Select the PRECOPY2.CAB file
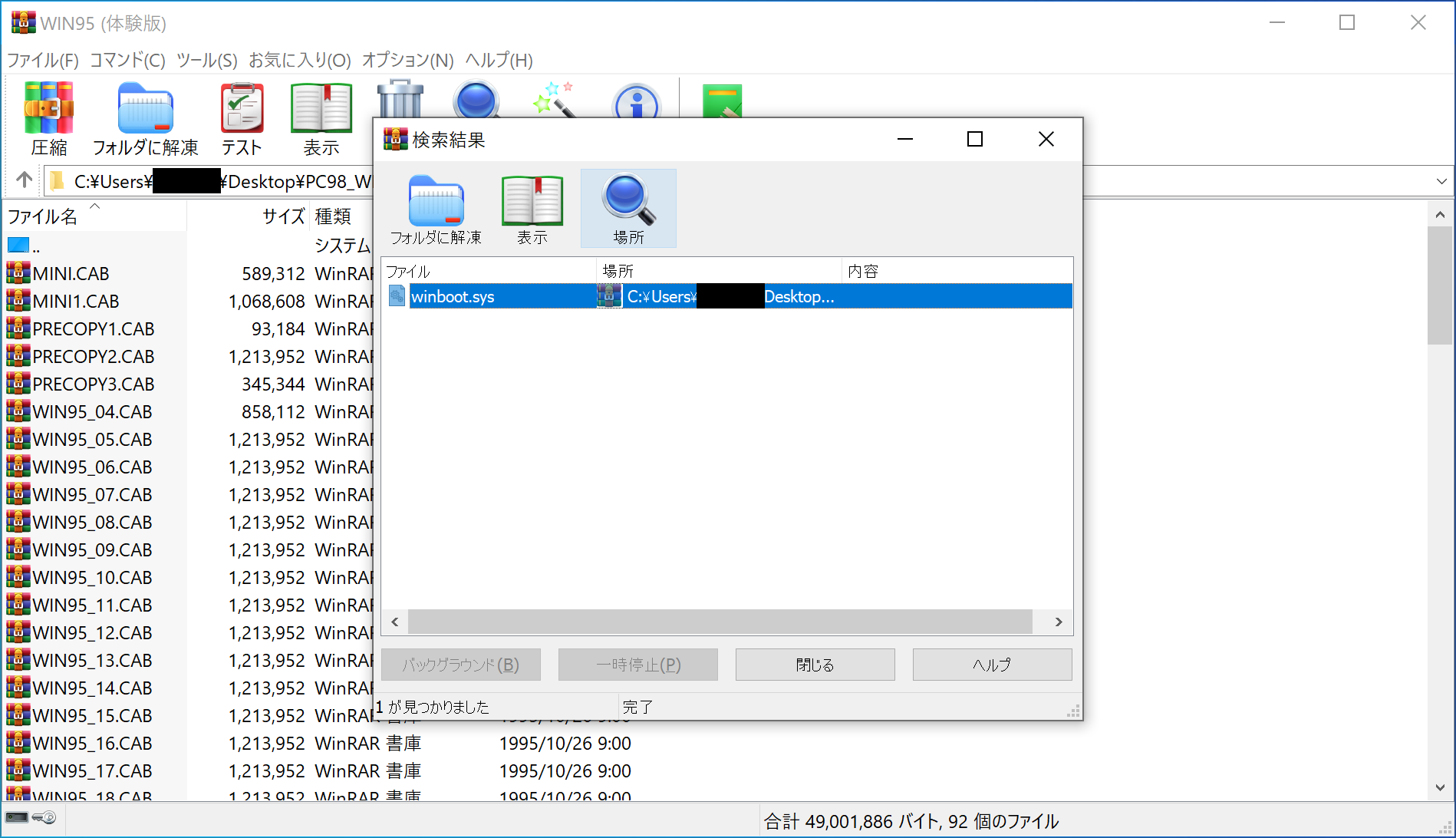This screenshot has height=838, width=1456. tap(188, 356)
